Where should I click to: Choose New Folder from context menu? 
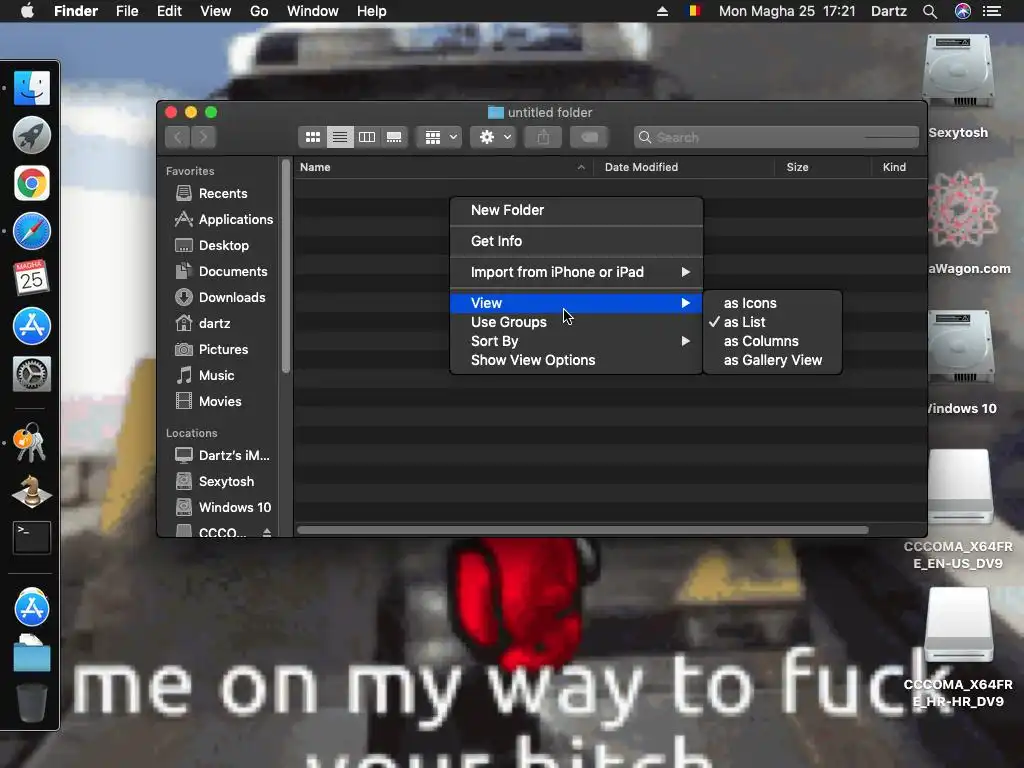(576, 210)
